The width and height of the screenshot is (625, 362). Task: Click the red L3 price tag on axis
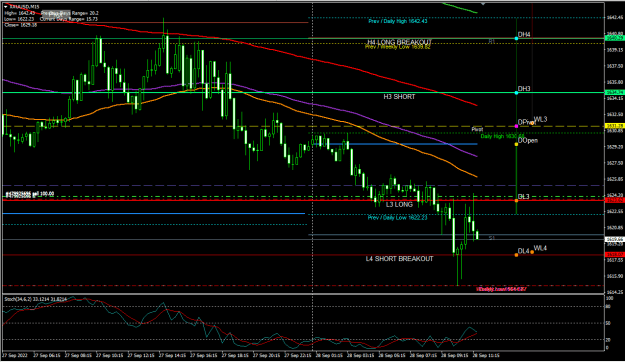(614, 200)
